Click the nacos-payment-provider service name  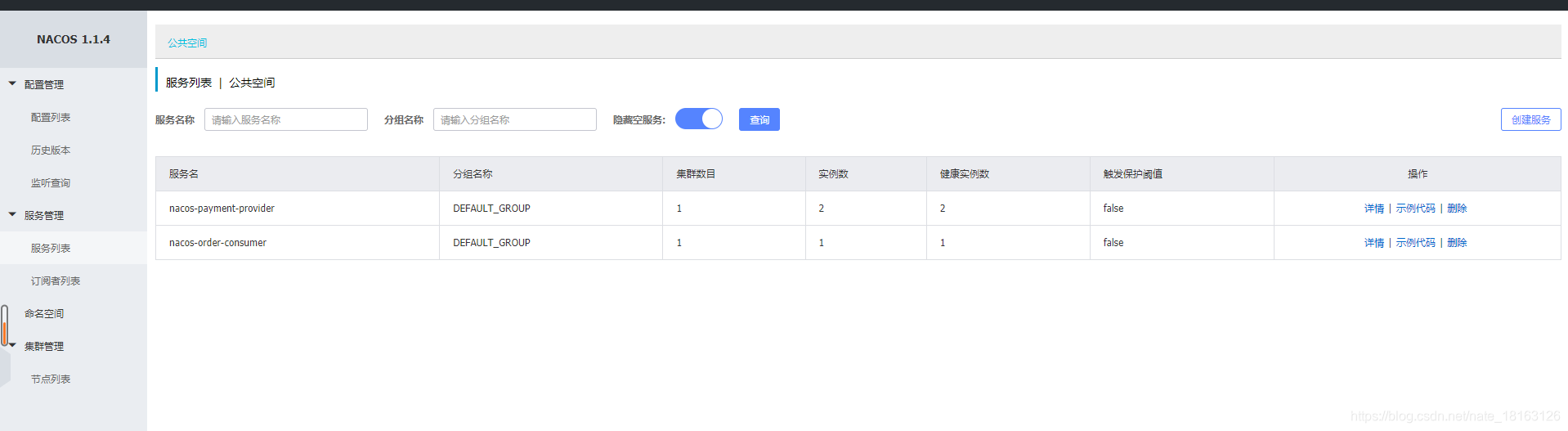(x=222, y=209)
